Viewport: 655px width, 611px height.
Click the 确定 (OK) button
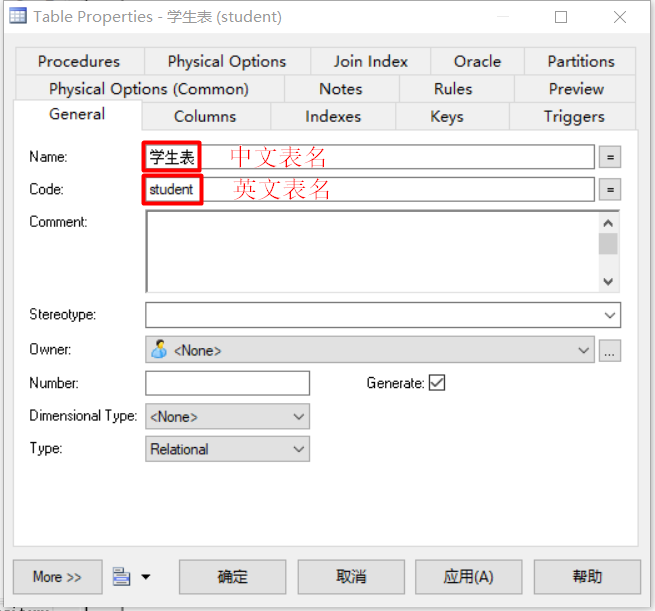pos(233,577)
